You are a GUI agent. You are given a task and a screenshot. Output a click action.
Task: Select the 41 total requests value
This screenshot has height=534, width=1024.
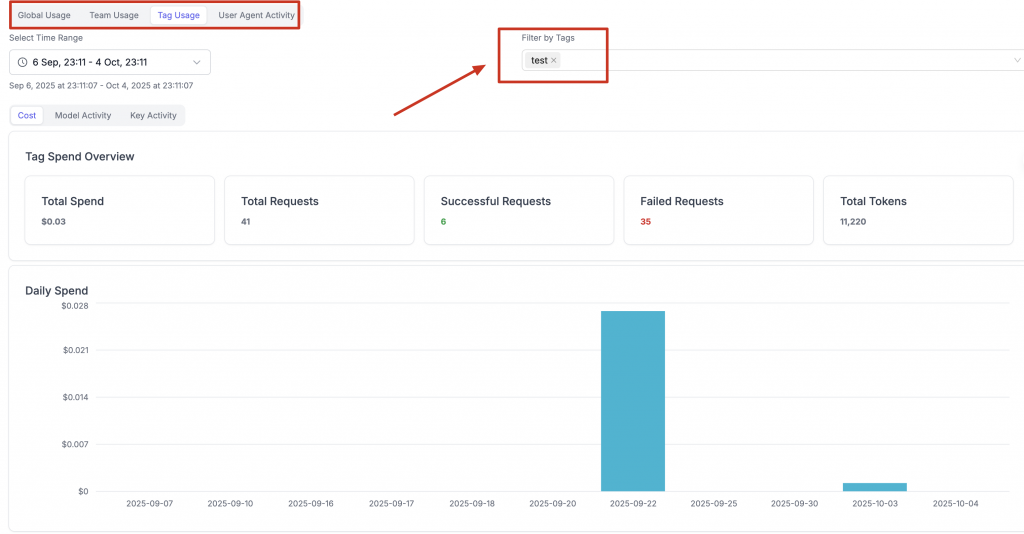tap(246, 222)
